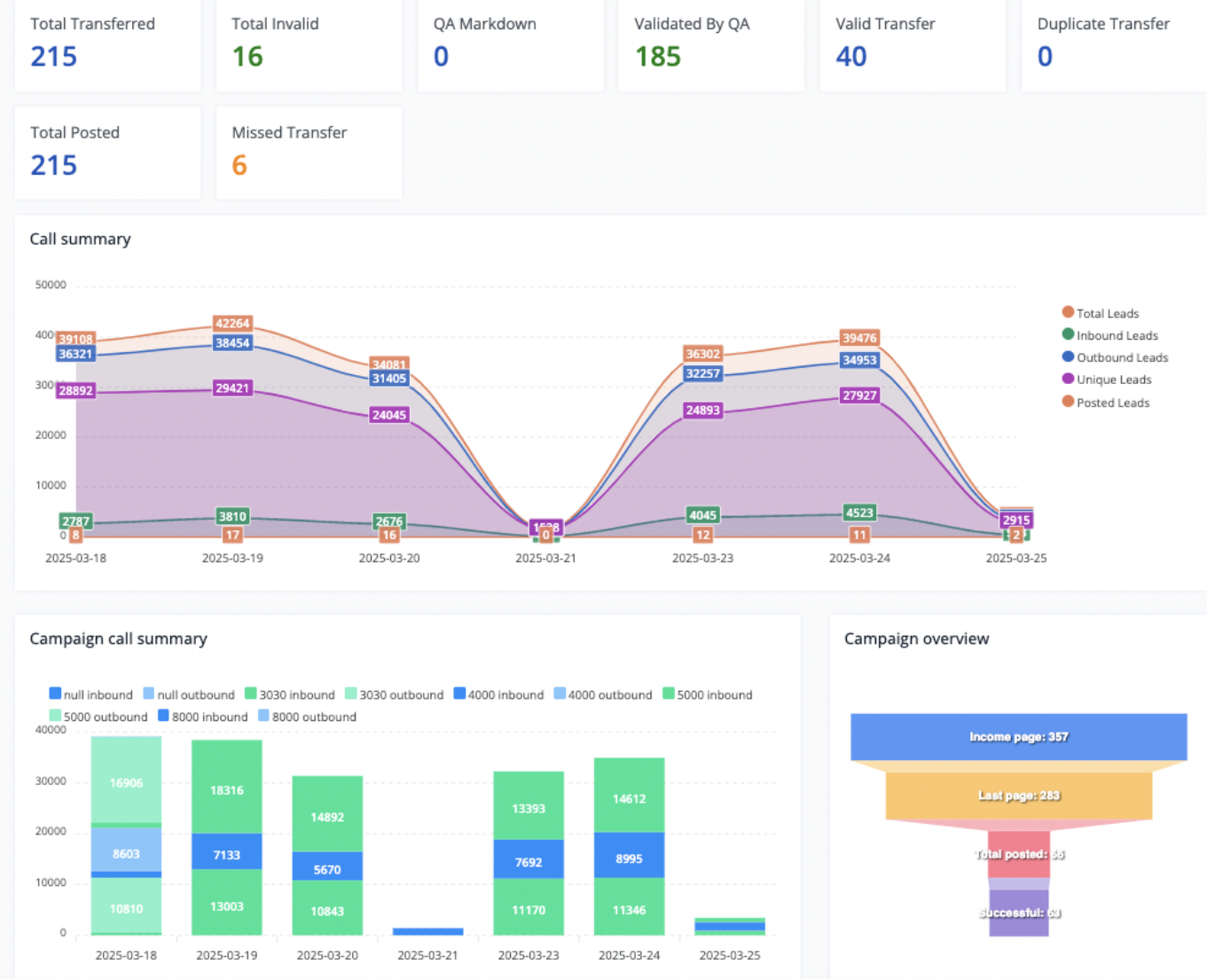Viewport: 1207px width, 980px height.
Task: Toggle the Total Leads legend series
Action: 1100,313
